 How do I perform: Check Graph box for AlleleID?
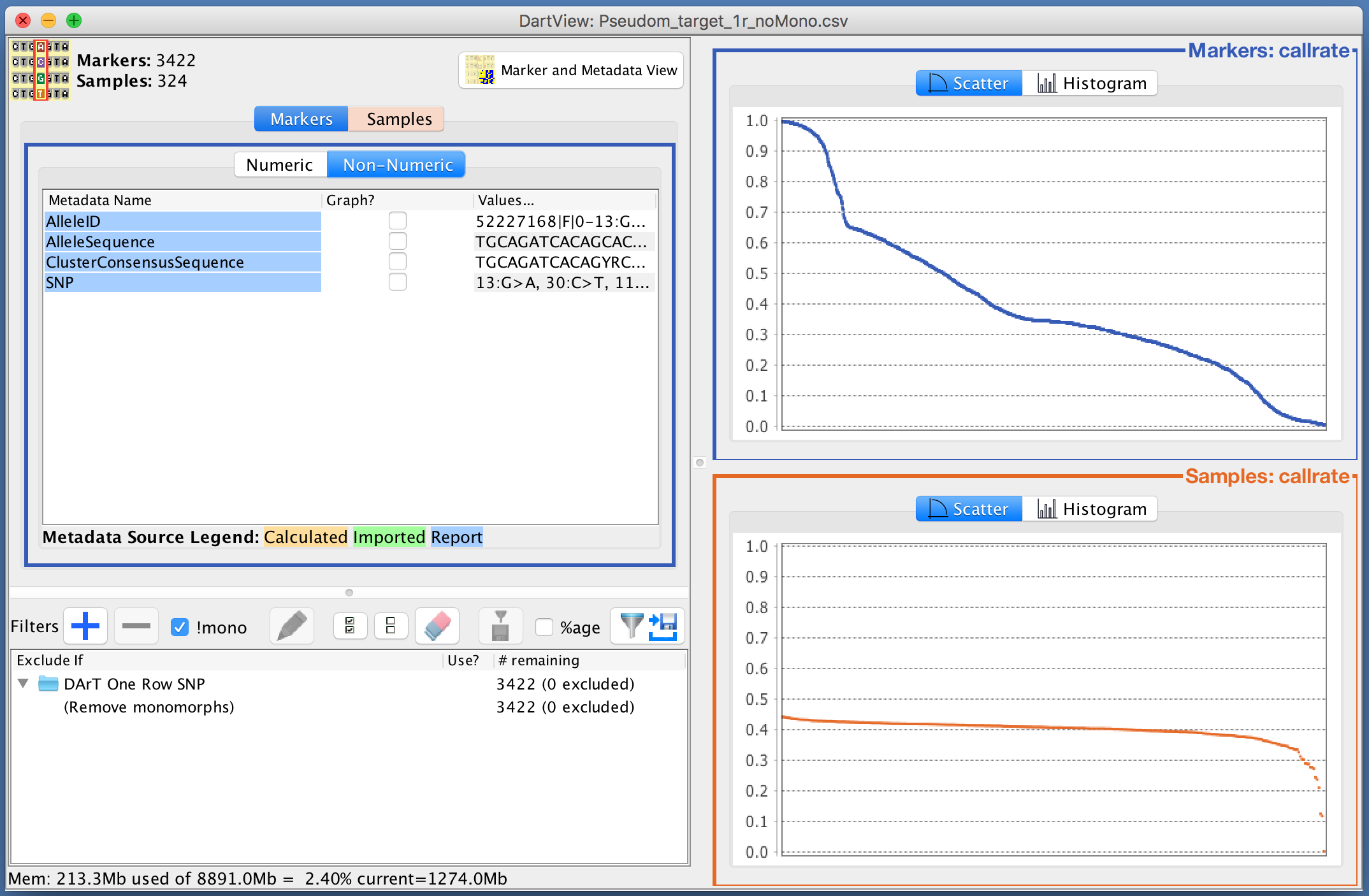pyautogui.click(x=398, y=221)
